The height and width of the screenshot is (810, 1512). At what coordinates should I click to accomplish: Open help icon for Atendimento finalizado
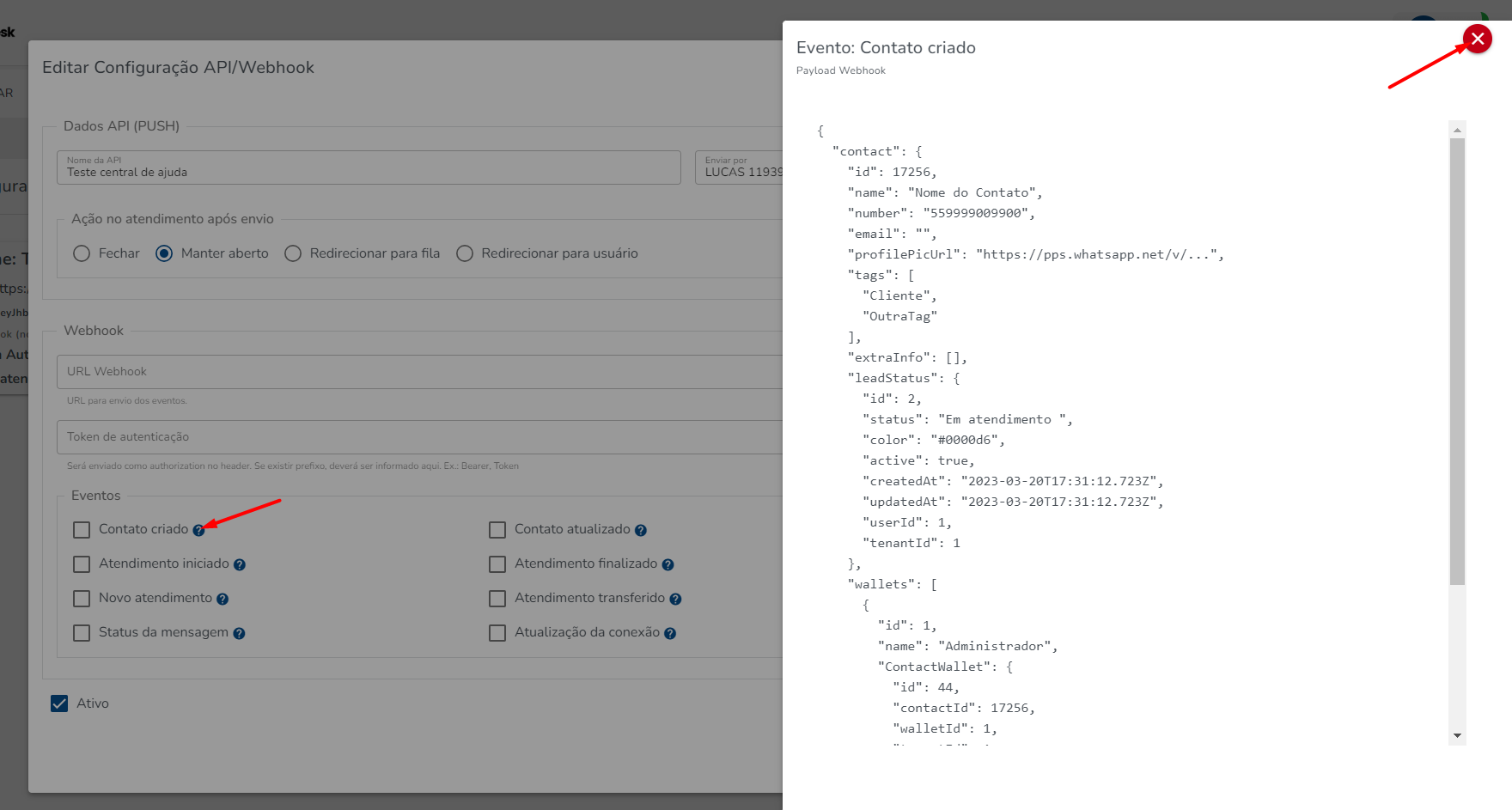pyautogui.click(x=668, y=565)
